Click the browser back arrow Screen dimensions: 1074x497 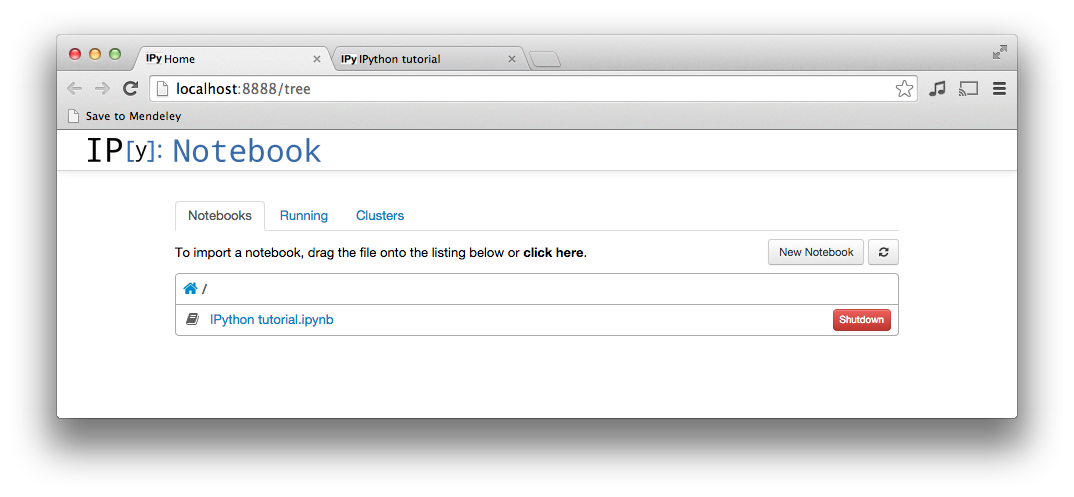coord(75,89)
